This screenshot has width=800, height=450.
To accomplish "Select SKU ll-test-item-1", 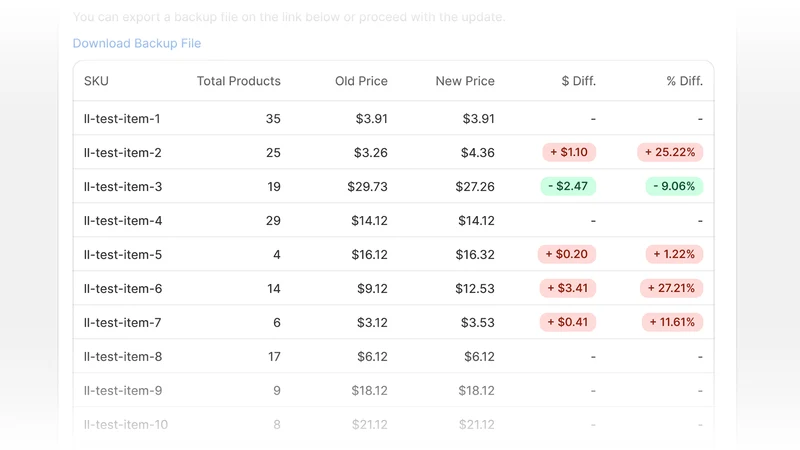I will (x=122, y=119).
